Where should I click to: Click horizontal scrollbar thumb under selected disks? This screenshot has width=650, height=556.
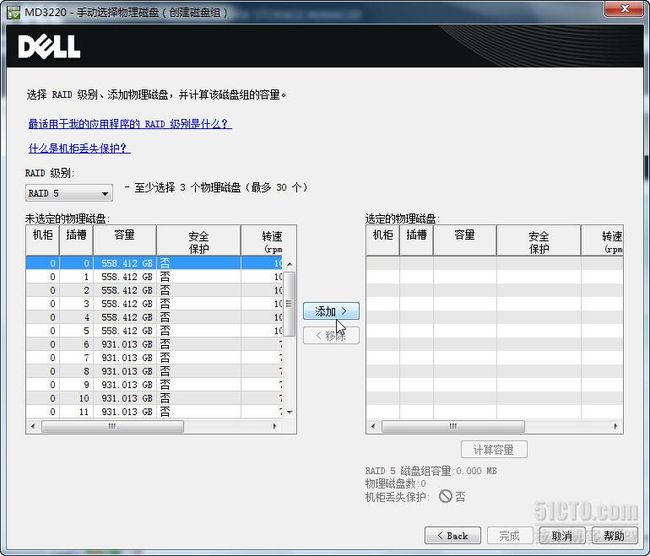click(453, 426)
